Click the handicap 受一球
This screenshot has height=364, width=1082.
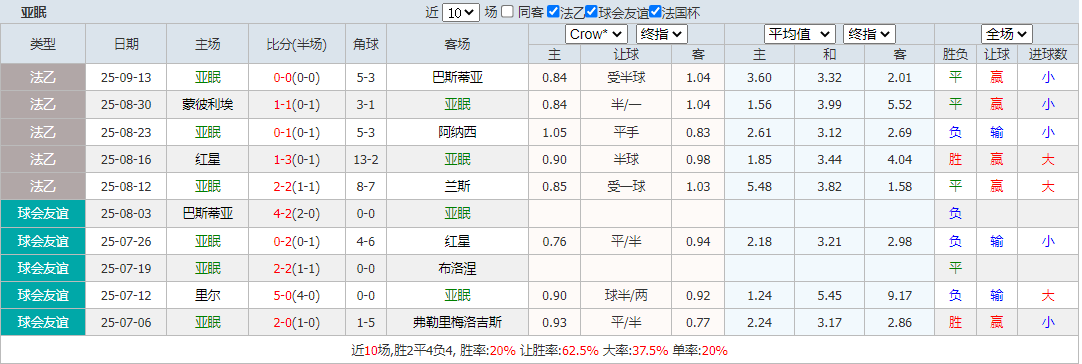point(626,186)
